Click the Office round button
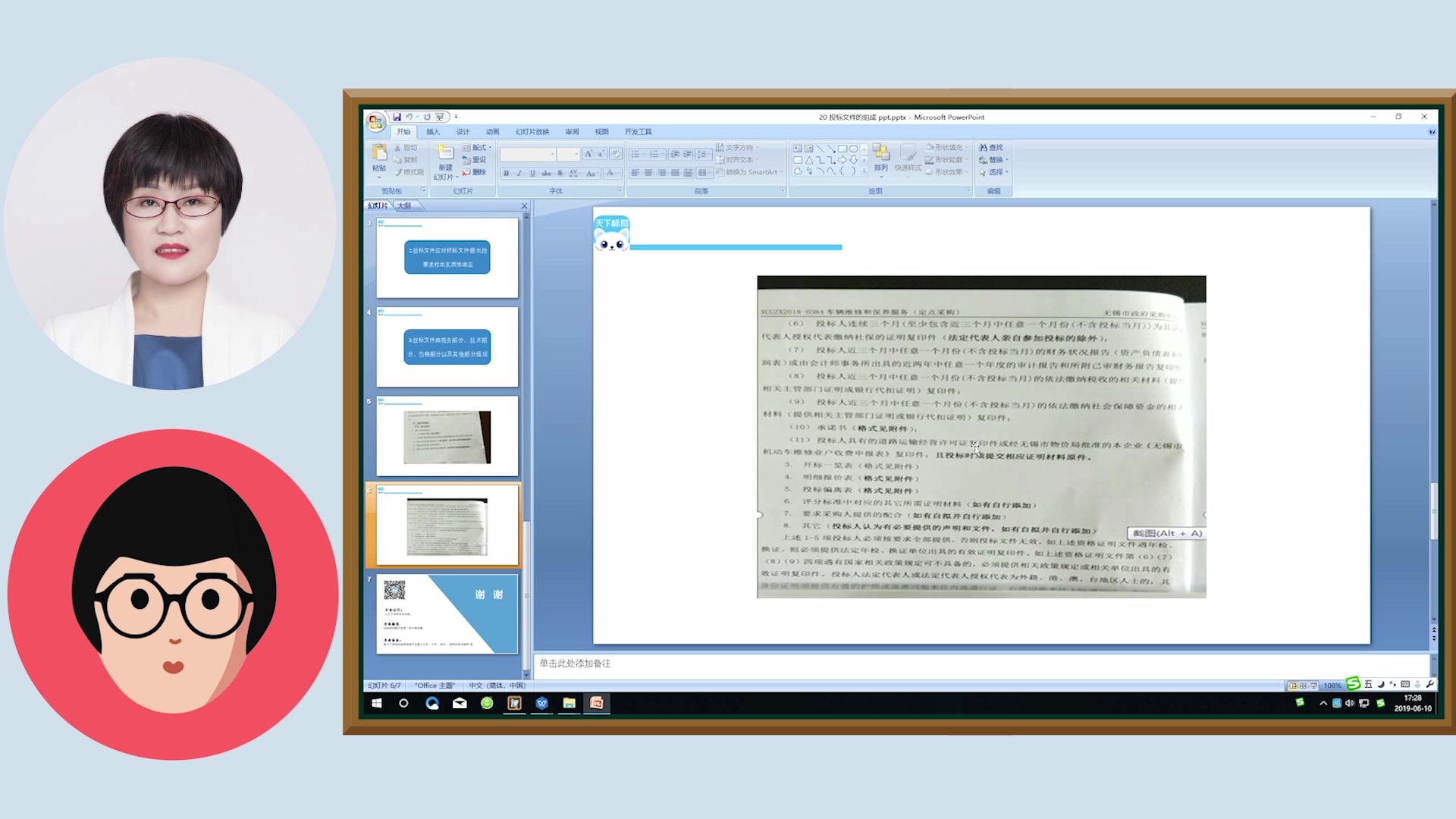Screen dimensions: 1456x819 tap(375, 122)
